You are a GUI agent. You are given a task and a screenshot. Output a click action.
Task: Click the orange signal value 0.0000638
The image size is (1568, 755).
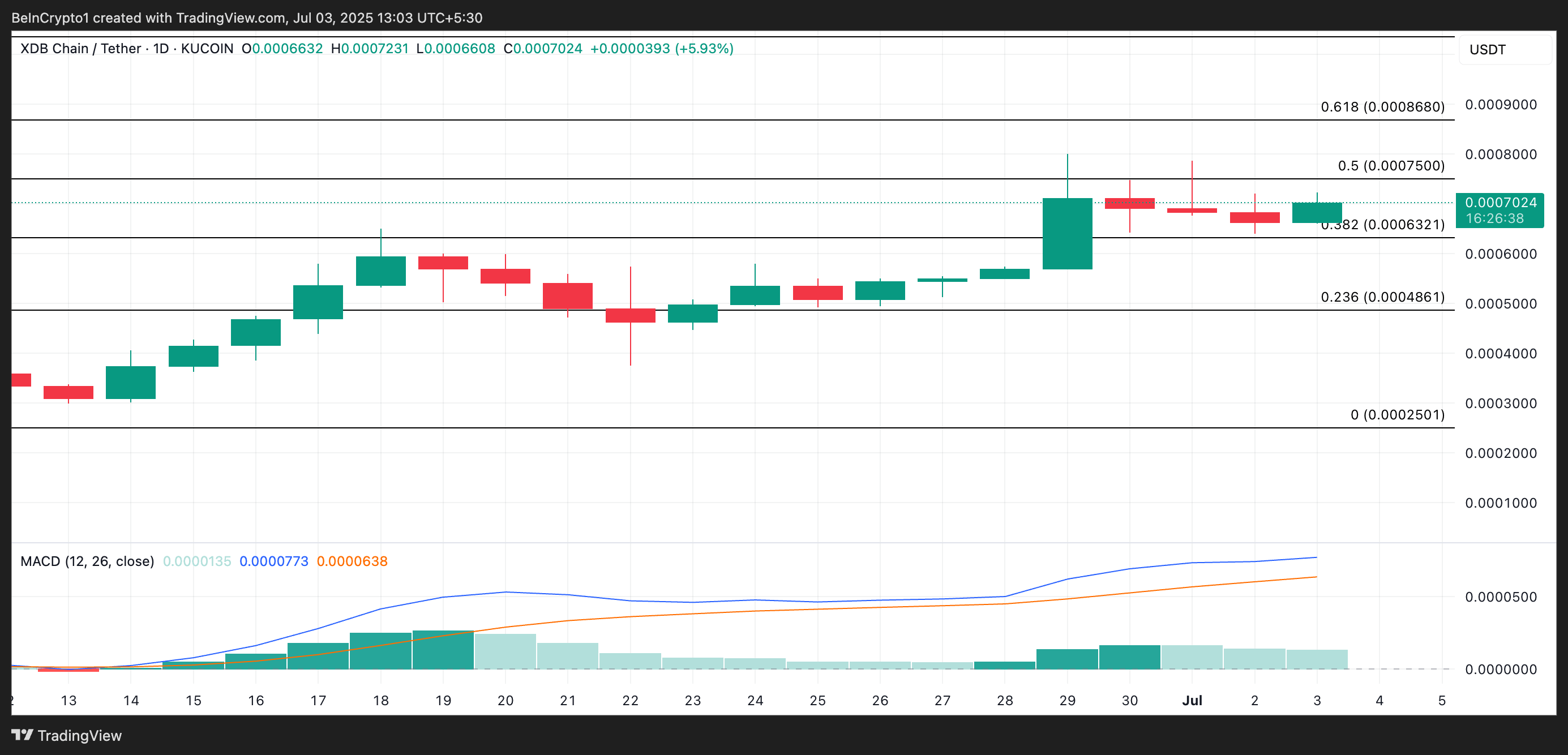[352, 561]
